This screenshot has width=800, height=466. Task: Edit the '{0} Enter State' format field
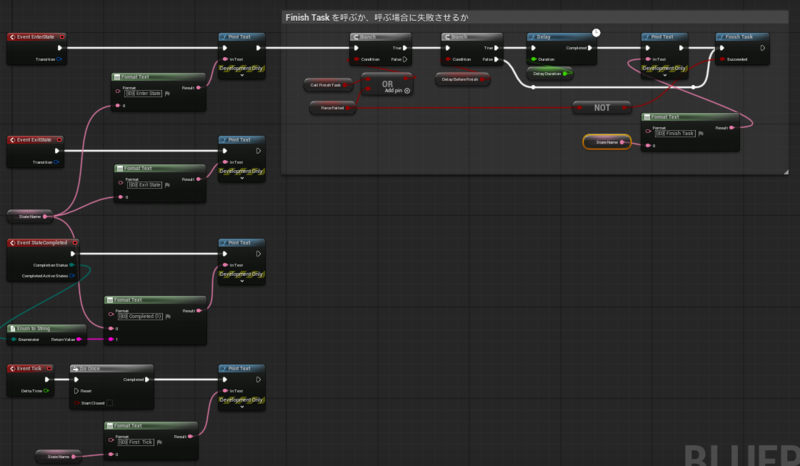point(143,93)
